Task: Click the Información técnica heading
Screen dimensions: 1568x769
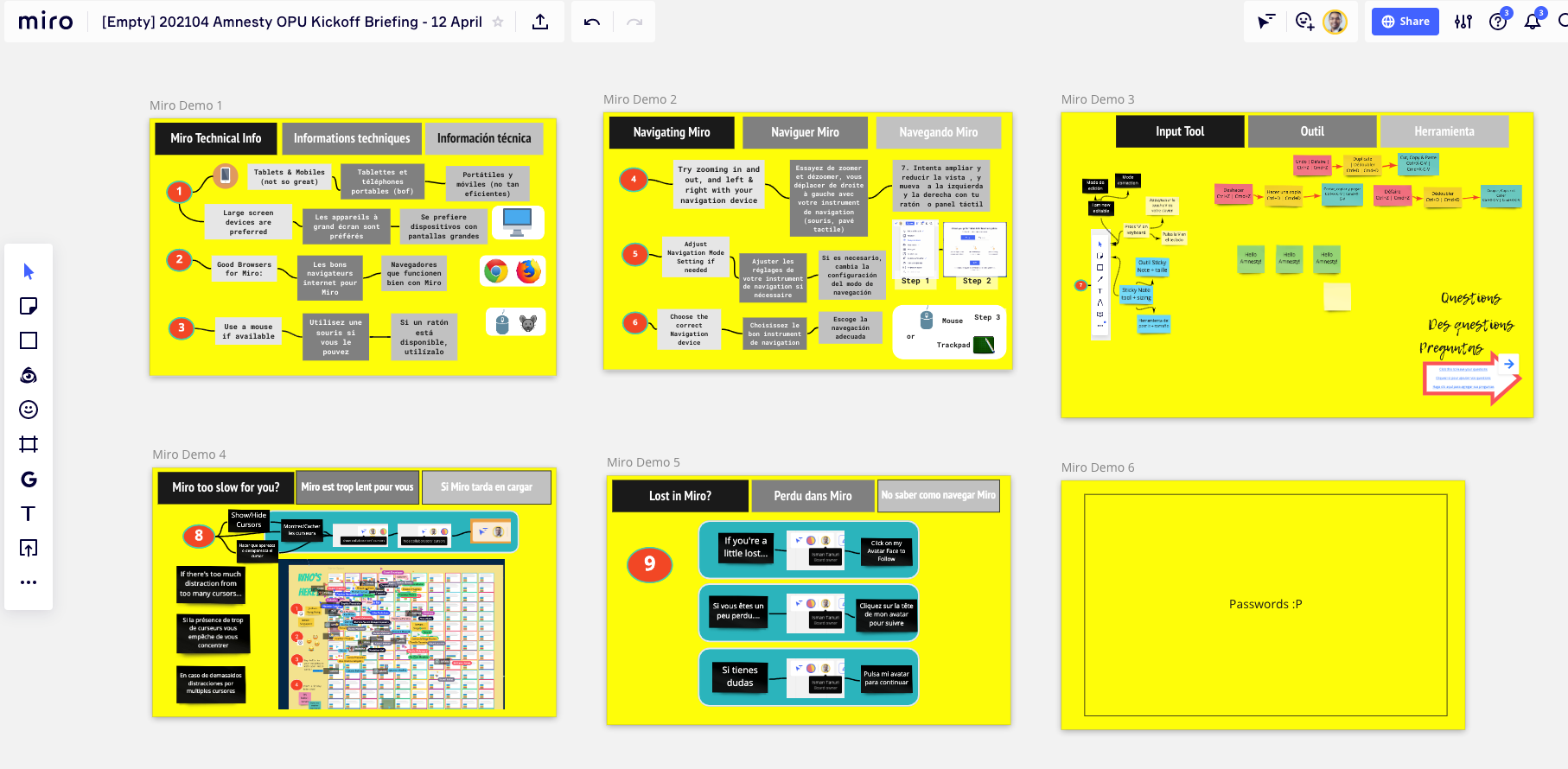Action: pyautogui.click(x=484, y=138)
